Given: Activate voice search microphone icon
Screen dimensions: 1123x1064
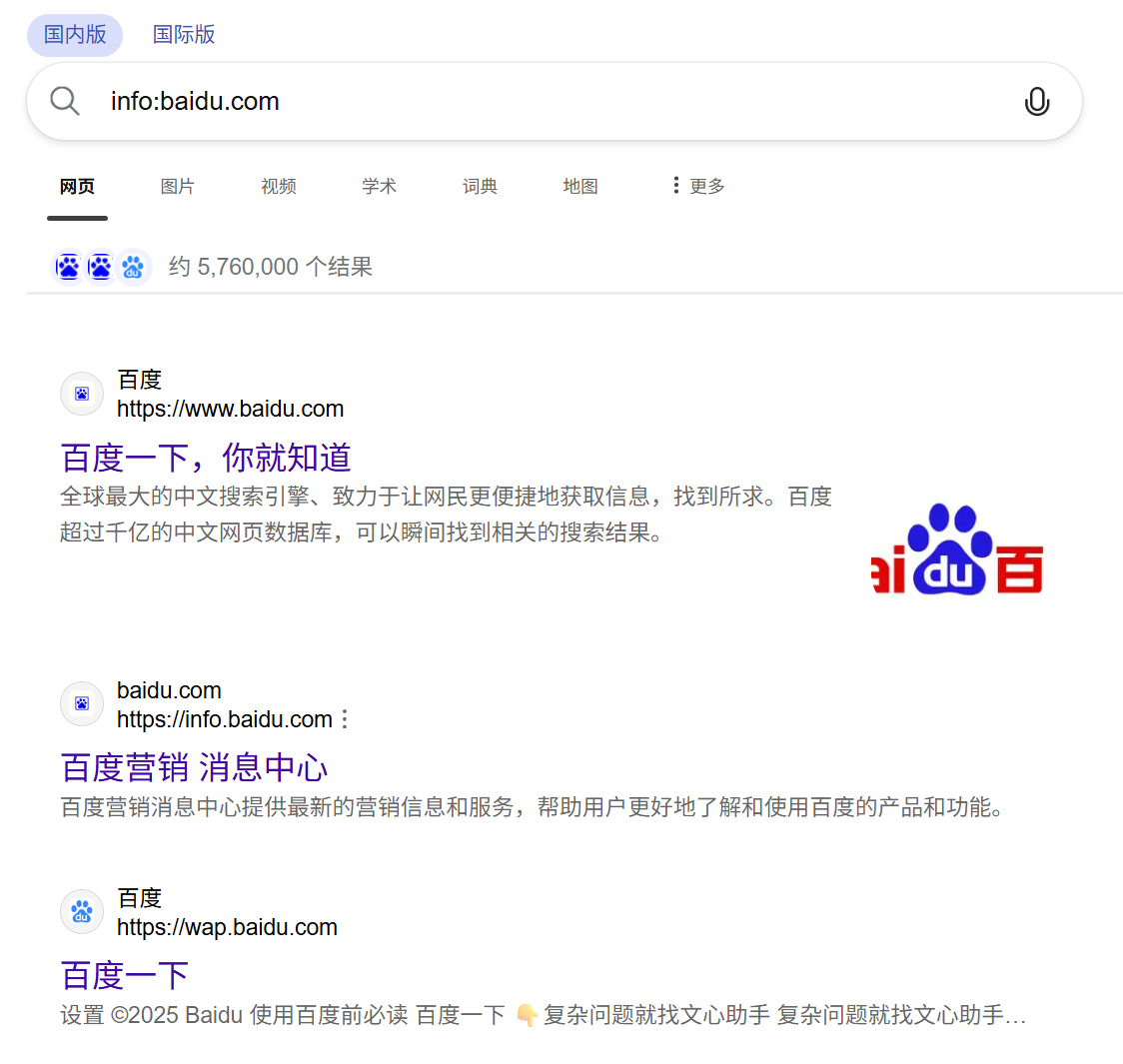Looking at the screenshot, I should [x=1036, y=102].
